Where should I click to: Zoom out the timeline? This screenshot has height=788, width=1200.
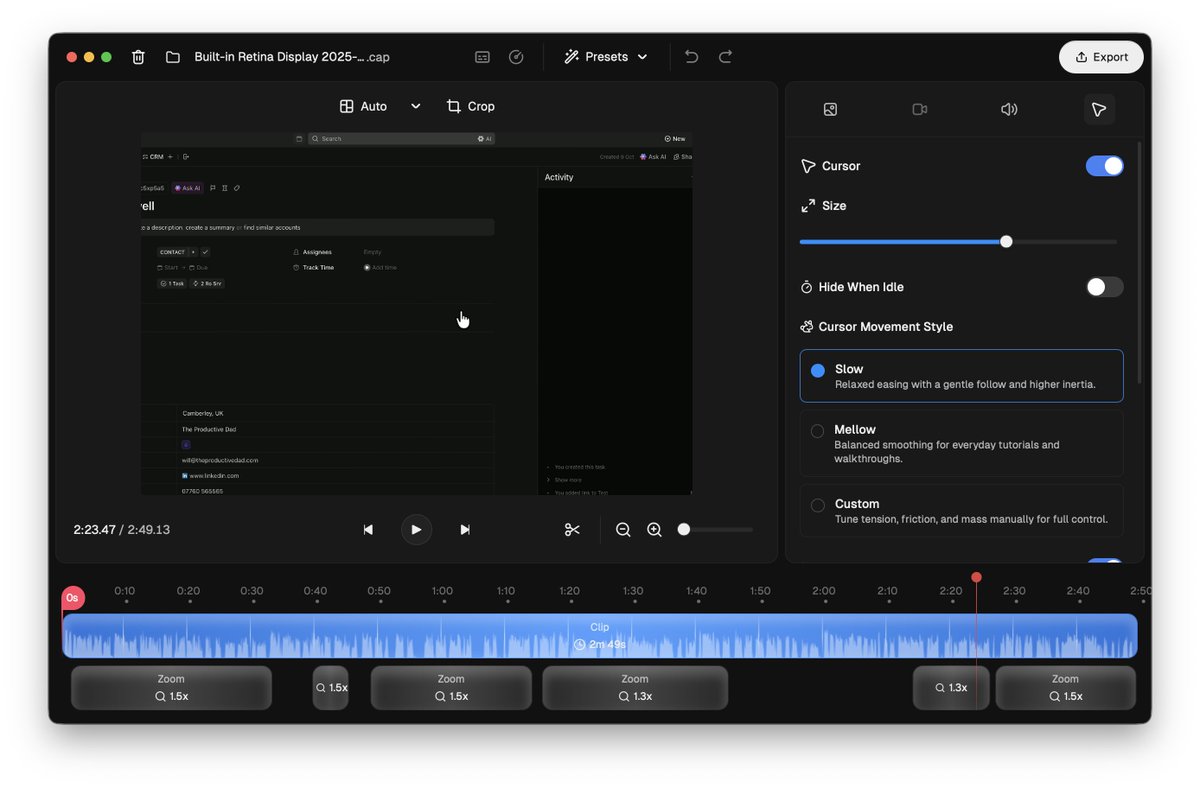pyautogui.click(x=623, y=530)
